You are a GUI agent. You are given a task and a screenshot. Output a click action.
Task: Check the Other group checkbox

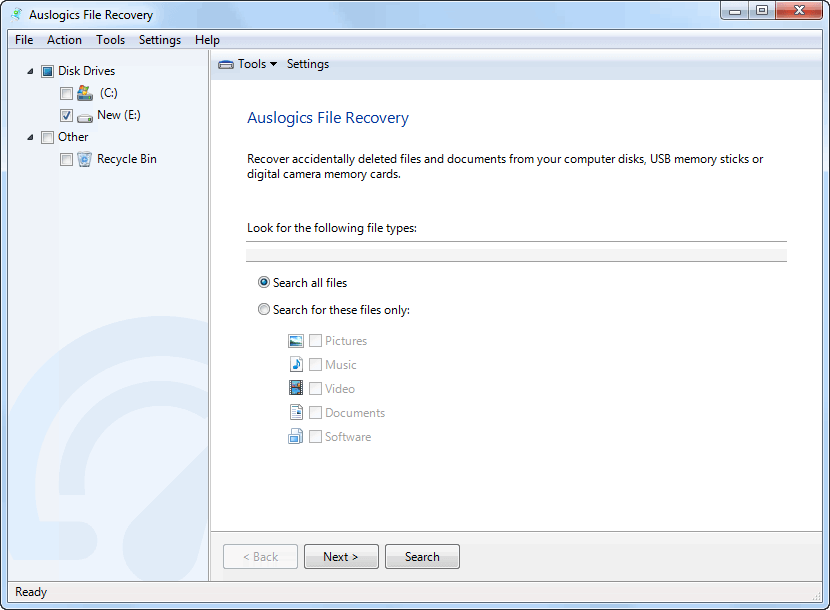coord(48,138)
